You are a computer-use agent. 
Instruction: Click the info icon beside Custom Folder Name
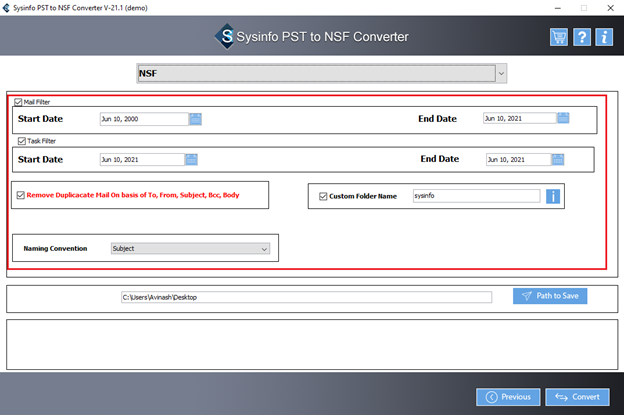pos(553,196)
